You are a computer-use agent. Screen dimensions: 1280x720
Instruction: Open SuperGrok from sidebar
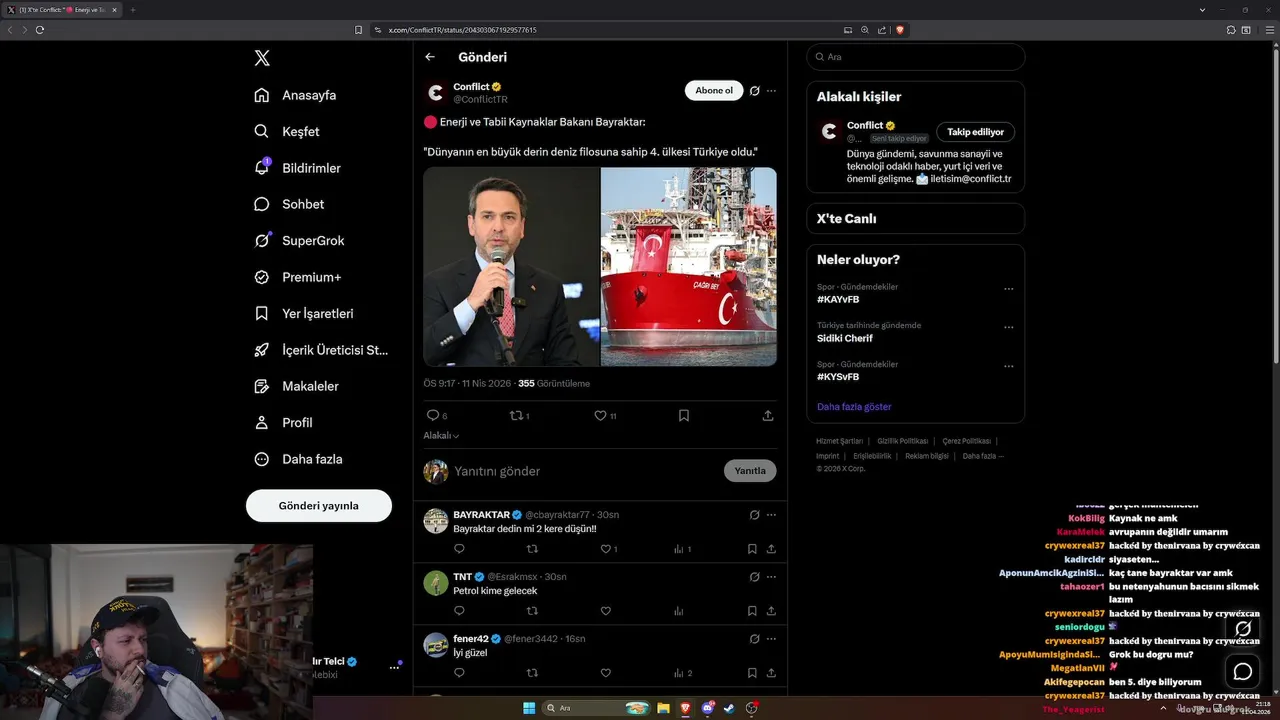click(299, 240)
